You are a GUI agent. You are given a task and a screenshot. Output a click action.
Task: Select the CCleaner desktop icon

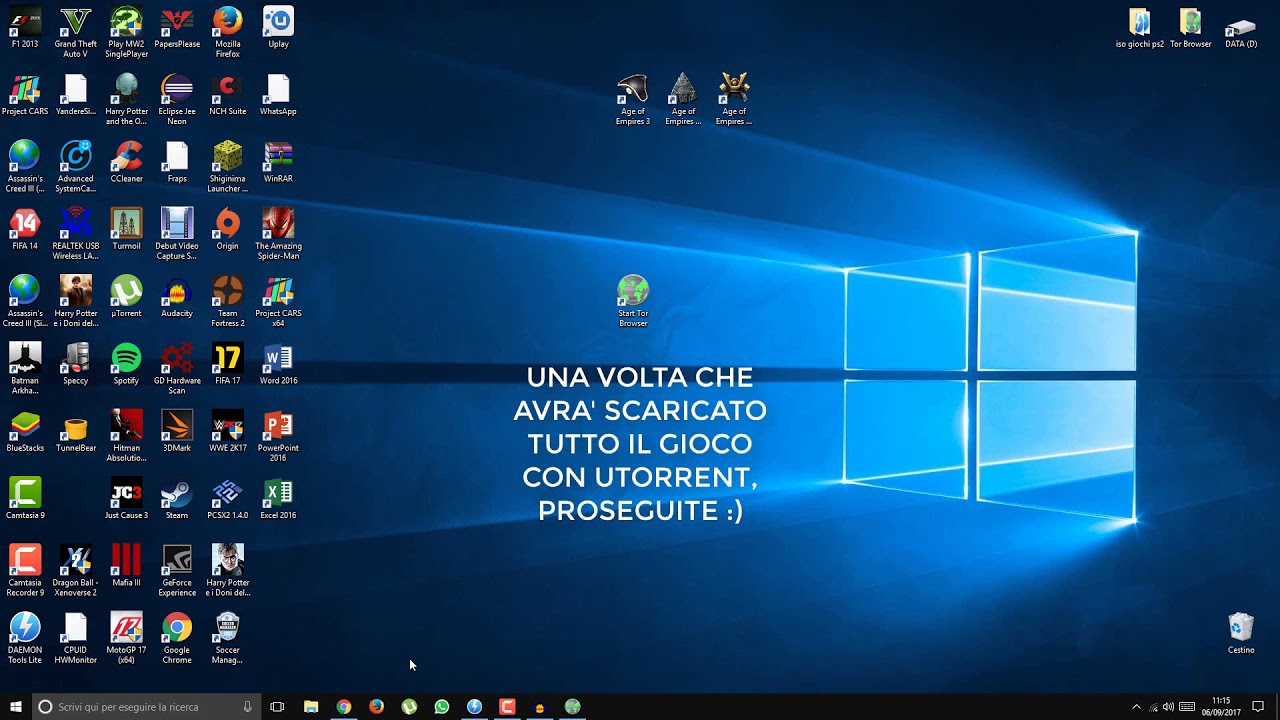(x=126, y=162)
